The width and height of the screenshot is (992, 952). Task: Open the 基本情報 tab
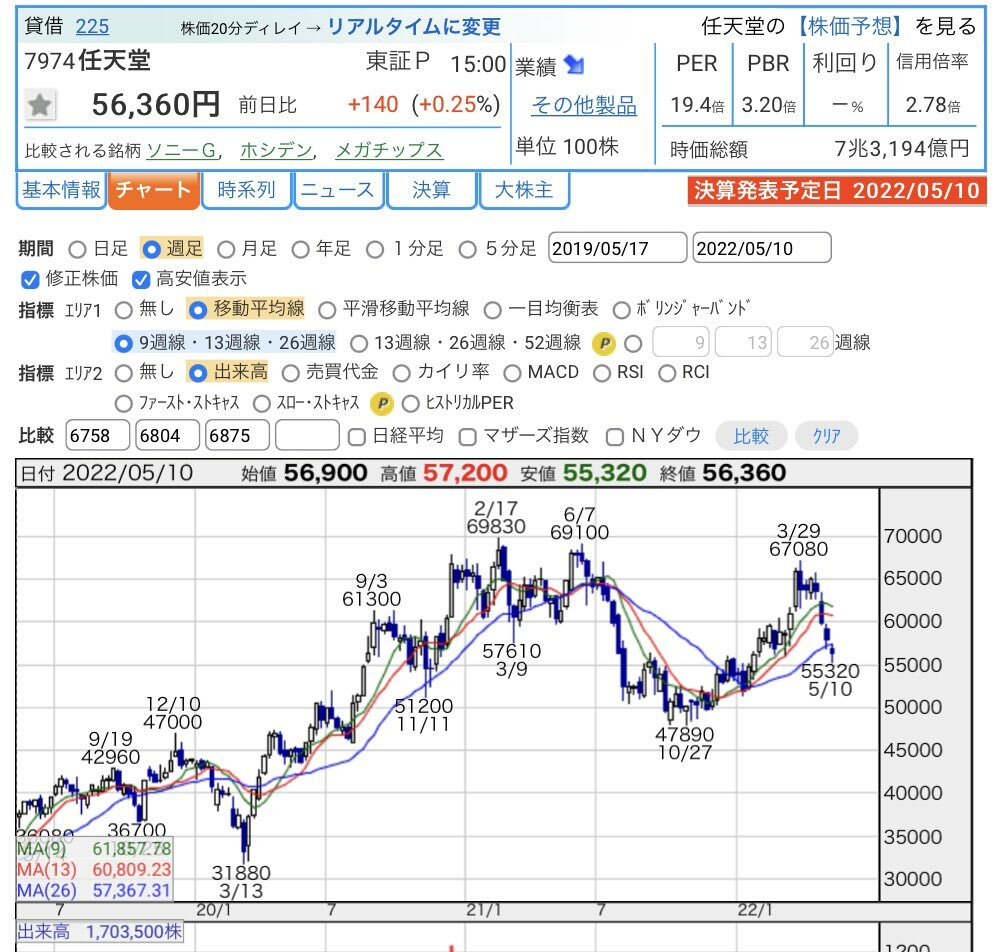coord(61,190)
